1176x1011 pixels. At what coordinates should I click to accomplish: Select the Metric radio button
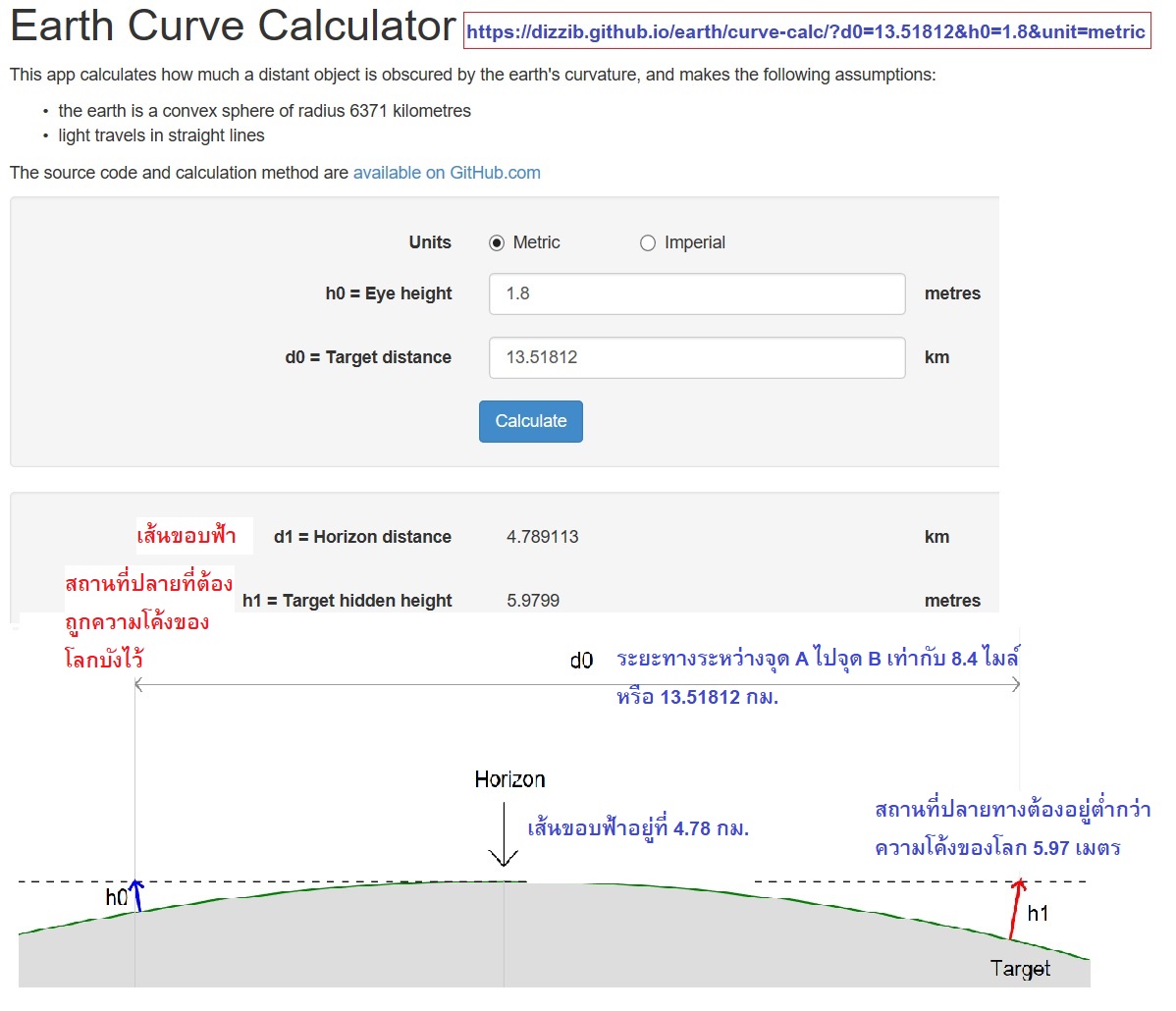tap(500, 242)
